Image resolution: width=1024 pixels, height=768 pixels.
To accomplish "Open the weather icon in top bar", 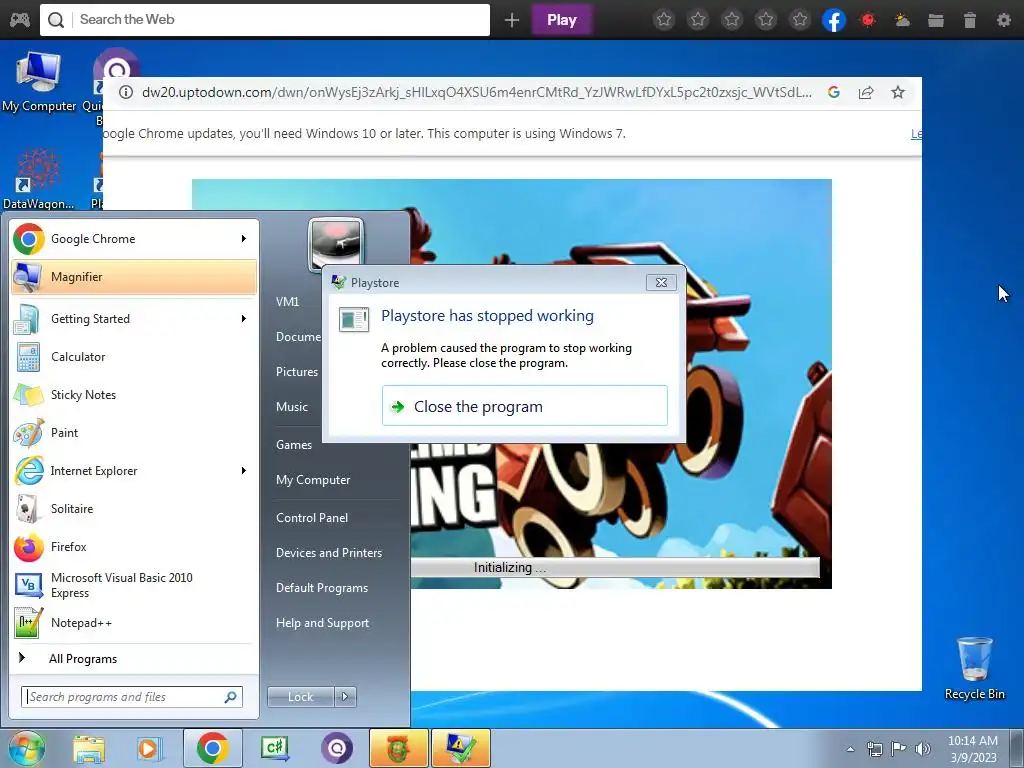I will pos(902,20).
